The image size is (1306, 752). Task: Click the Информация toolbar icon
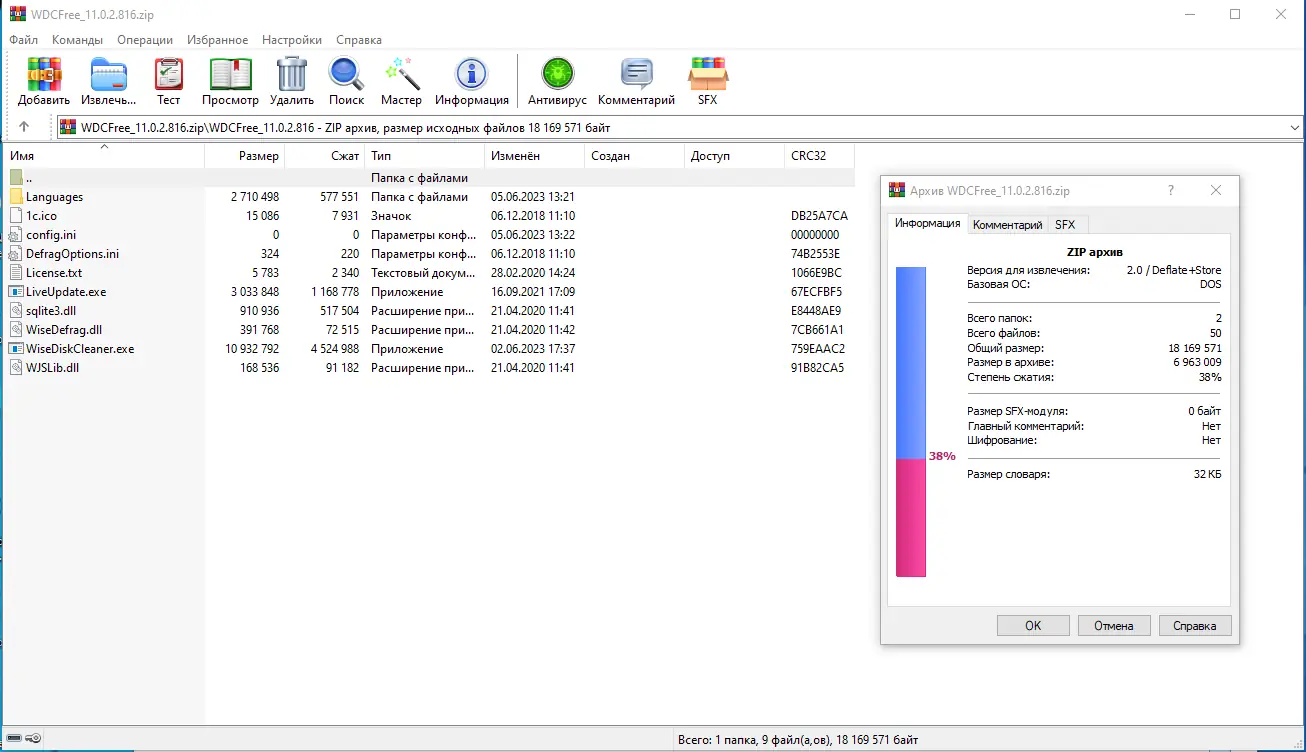pyautogui.click(x=471, y=74)
